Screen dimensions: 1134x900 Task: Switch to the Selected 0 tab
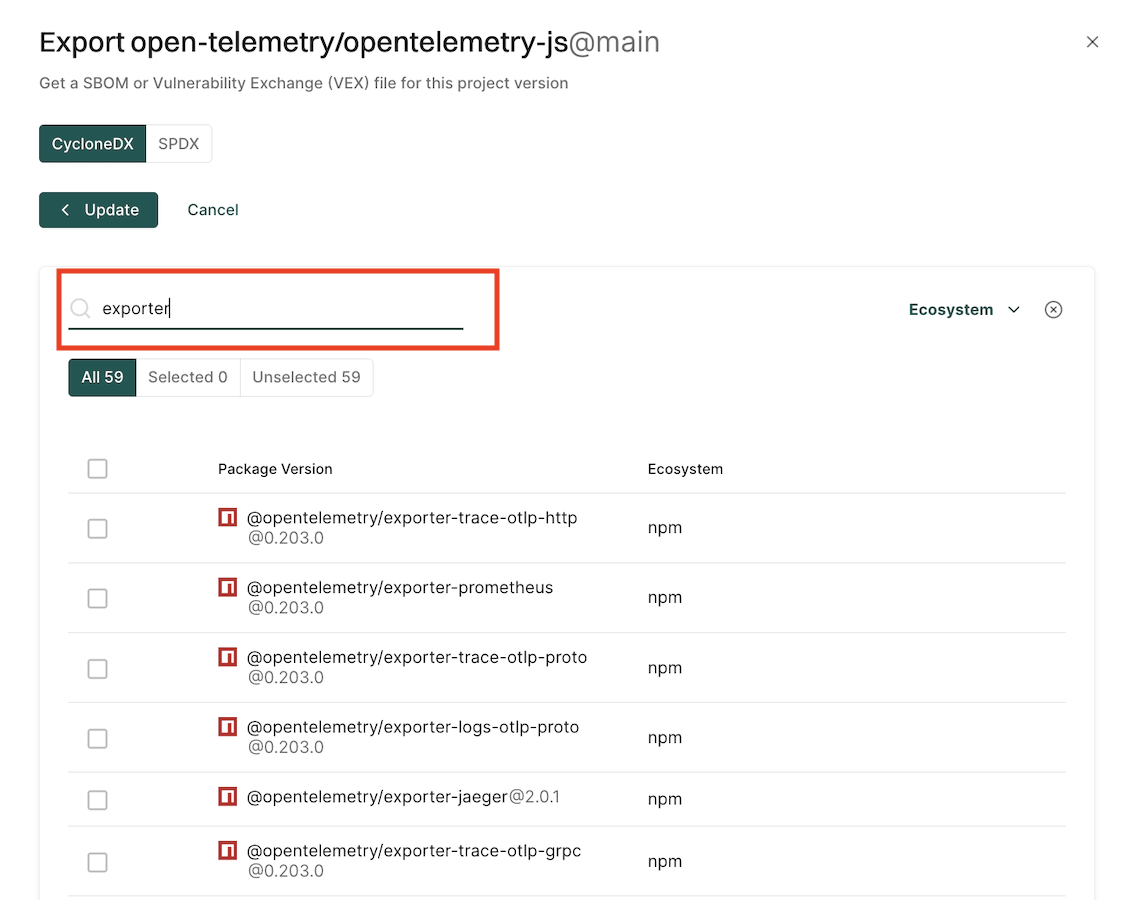click(188, 378)
